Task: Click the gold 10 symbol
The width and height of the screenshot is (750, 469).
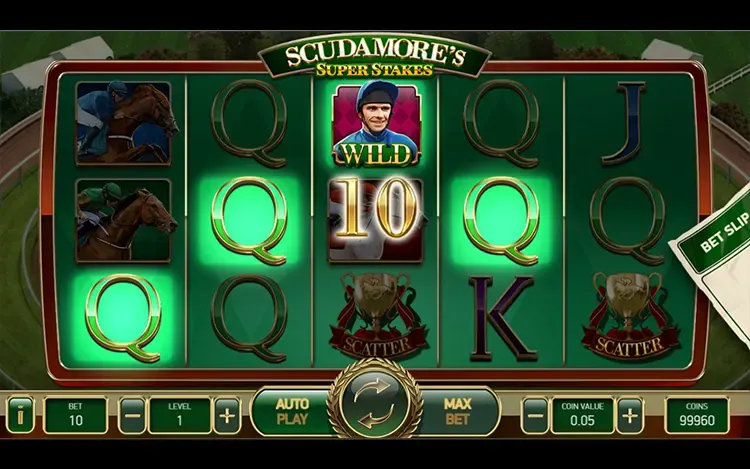Action: pos(375,220)
